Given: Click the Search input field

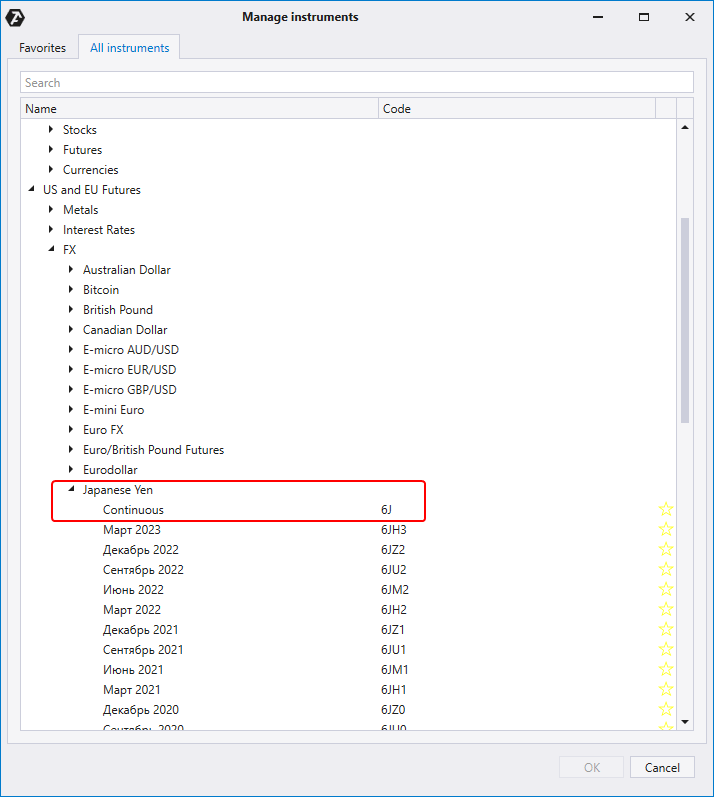Looking at the screenshot, I should pyautogui.click(x=356, y=83).
